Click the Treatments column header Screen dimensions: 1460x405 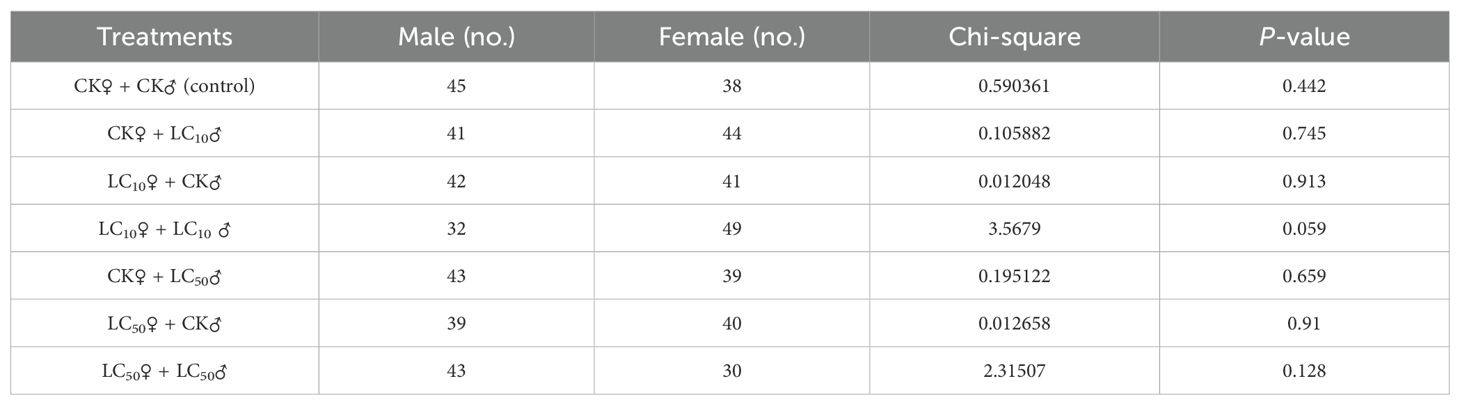165,38
